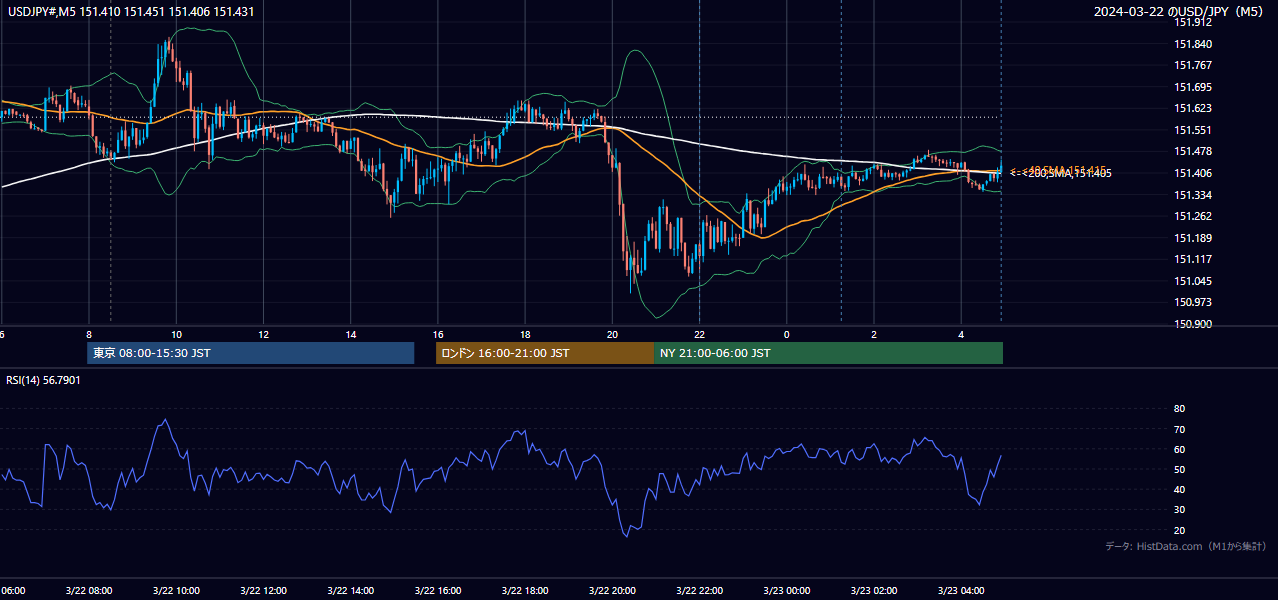Click RSI scale value 40
The image size is (1278, 600).
click(x=1179, y=489)
